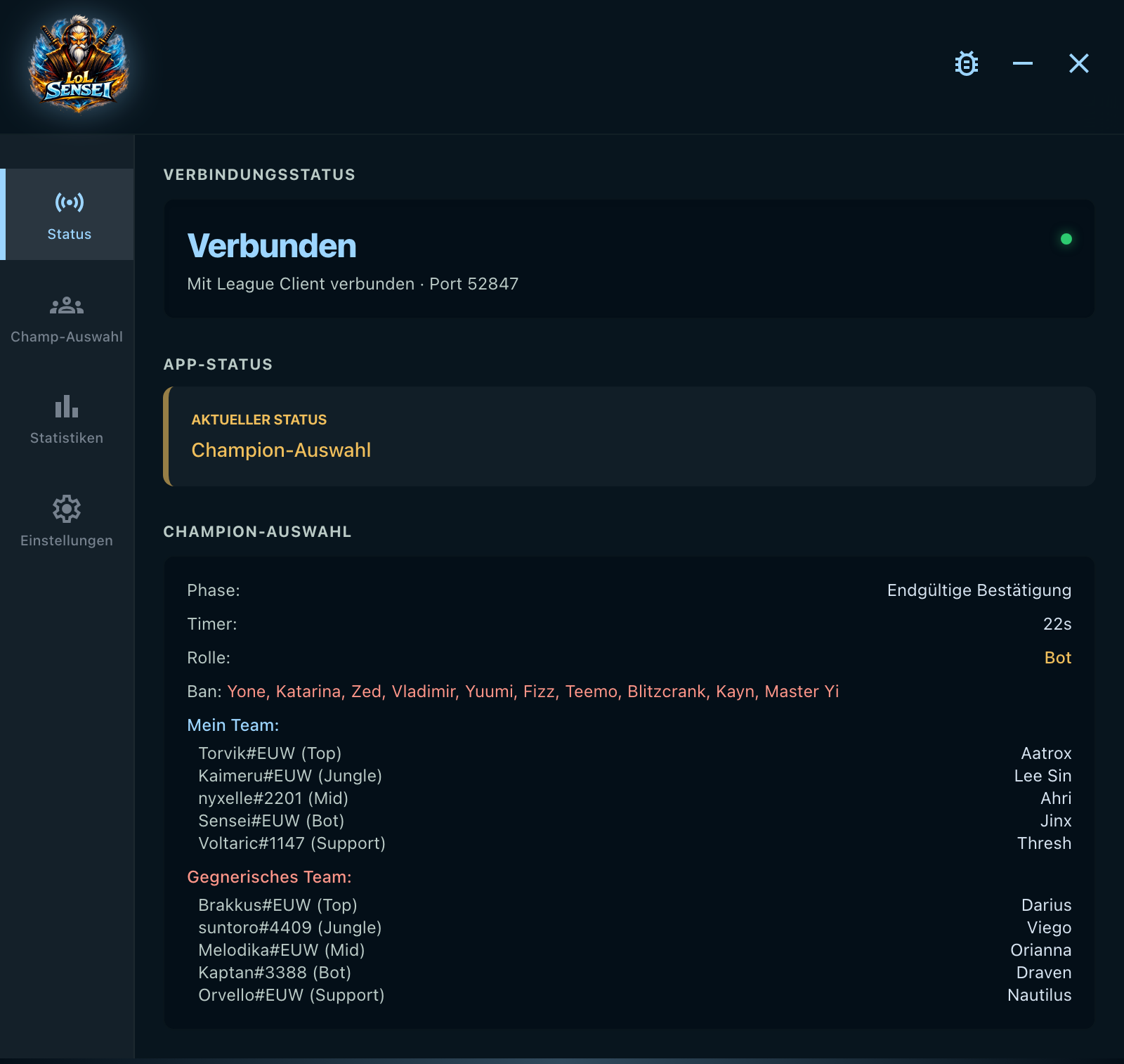The image size is (1124, 1064).
Task: Click the VERBINDUNGSSTATUS section header
Action: [x=259, y=175]
